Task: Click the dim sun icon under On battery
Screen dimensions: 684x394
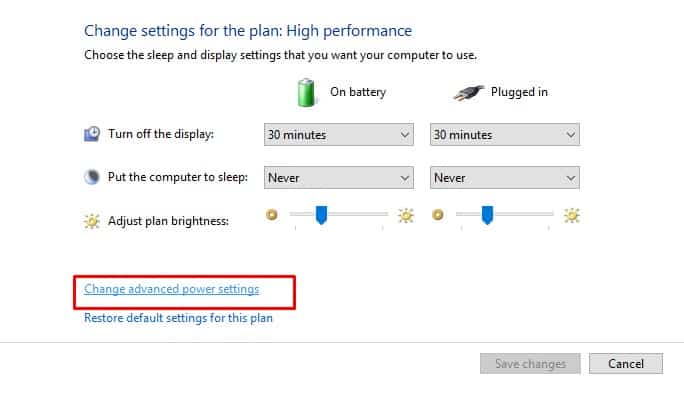Action: click(x=272, y=215)
